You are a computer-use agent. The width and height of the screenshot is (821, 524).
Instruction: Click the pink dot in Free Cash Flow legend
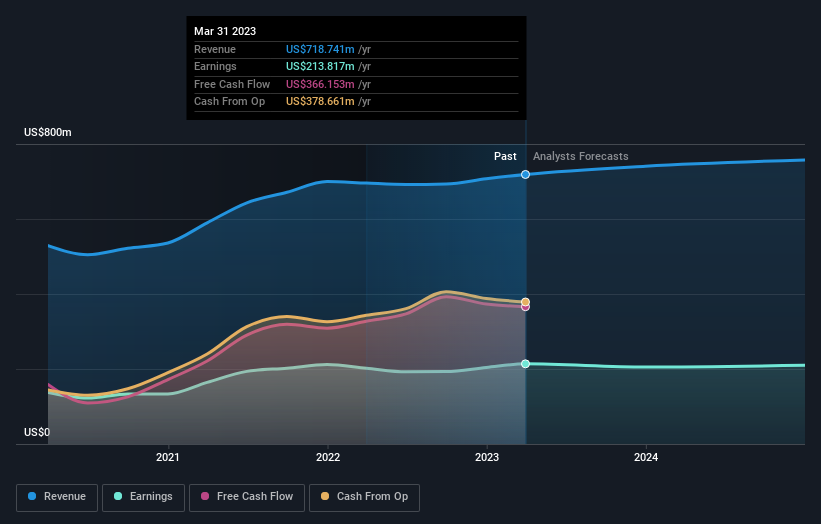point(205,496)
